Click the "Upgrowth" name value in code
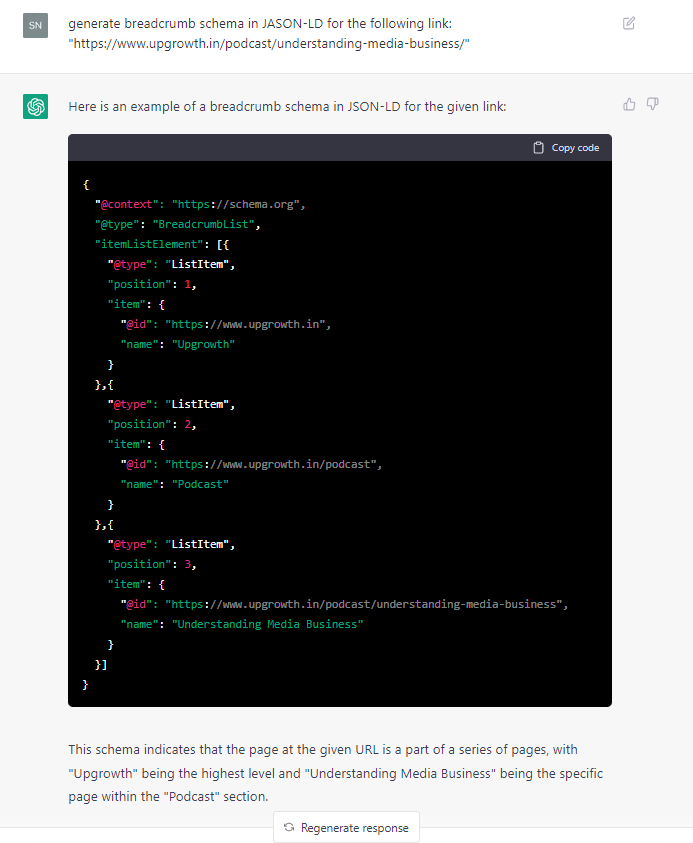Screen dimensions: 693x843 203,345
